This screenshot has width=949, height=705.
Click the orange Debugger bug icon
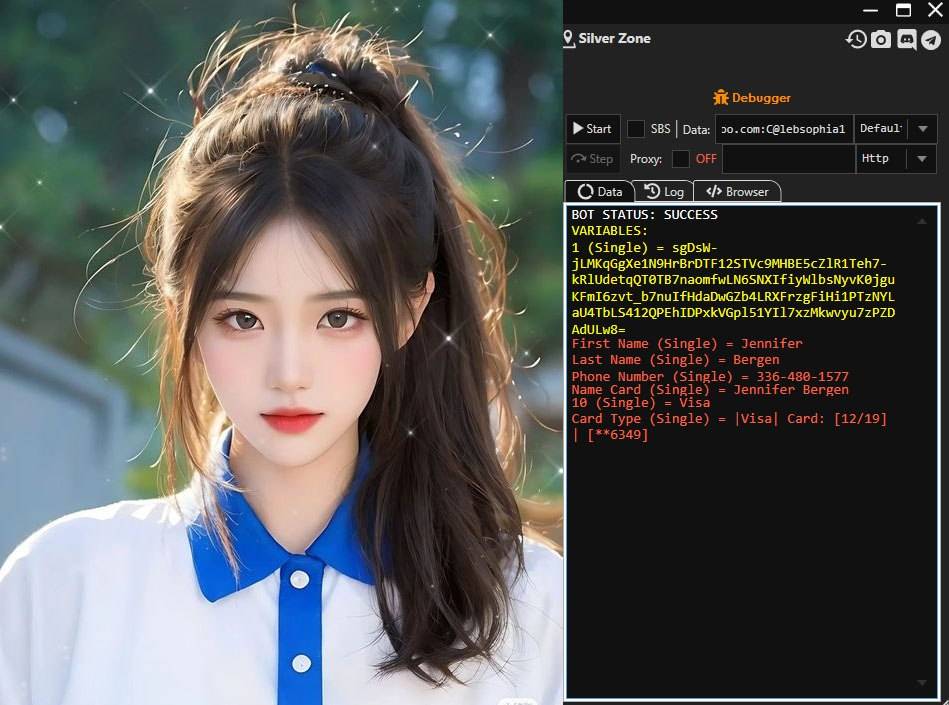click(720, 97)
